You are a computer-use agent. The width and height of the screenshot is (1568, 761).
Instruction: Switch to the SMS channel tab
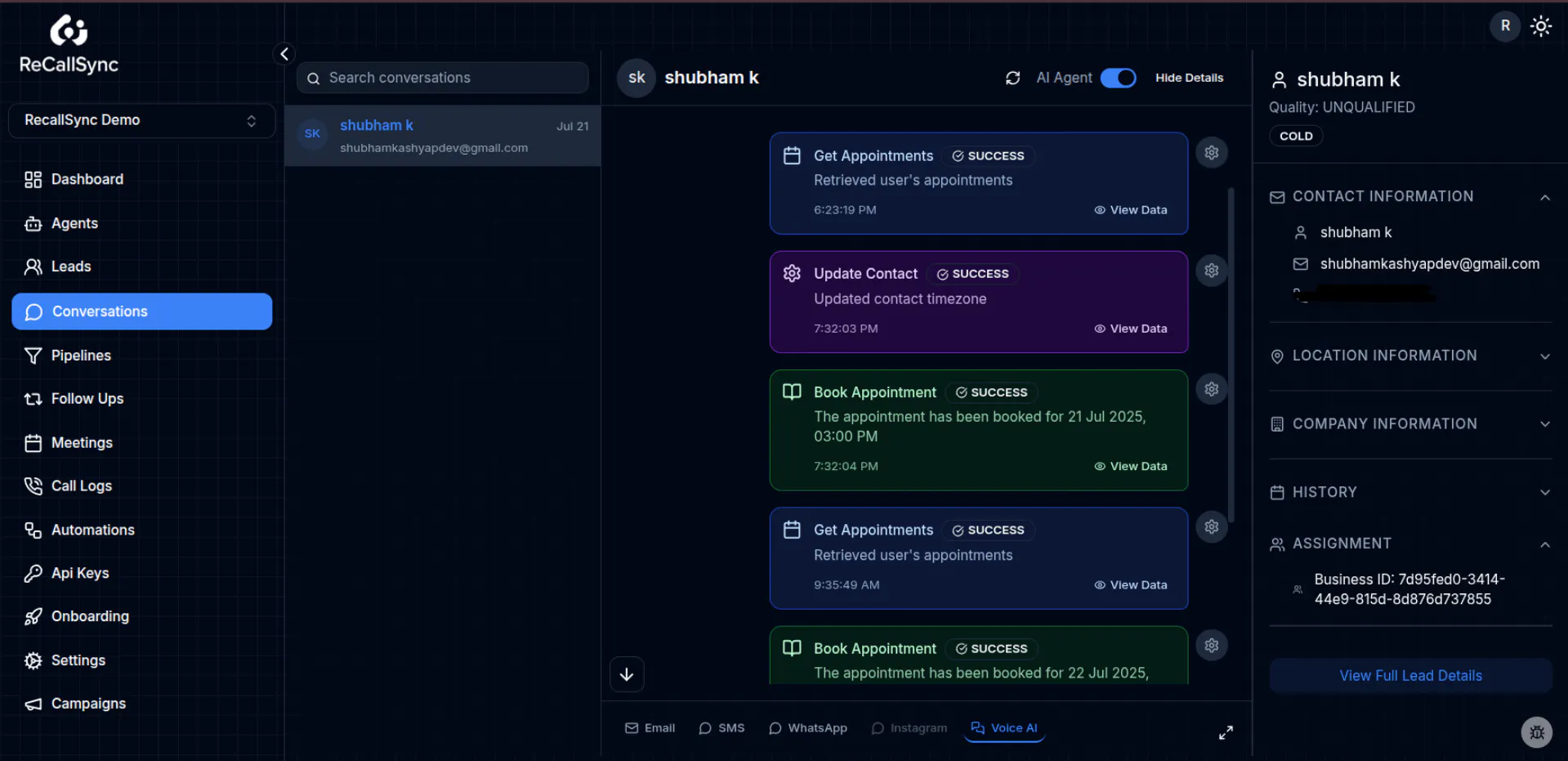pyautogui.click(x=721, y=728)
